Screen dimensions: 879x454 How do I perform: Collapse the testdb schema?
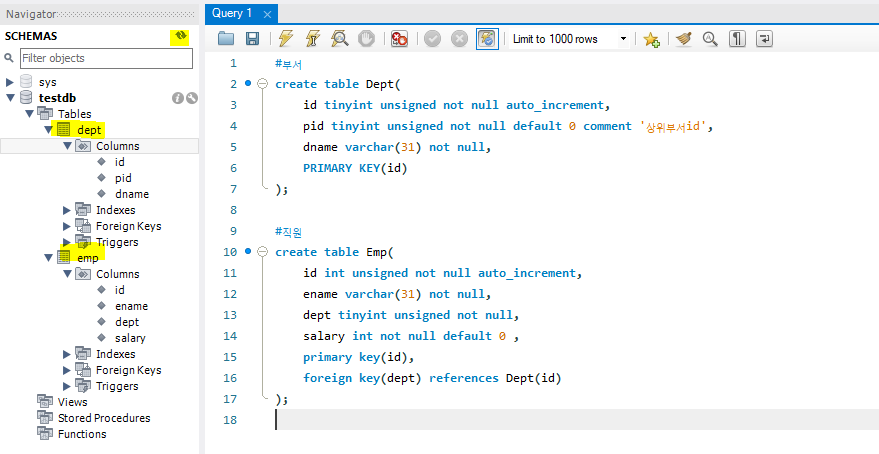pyautogui.click(x=10, y=98)
